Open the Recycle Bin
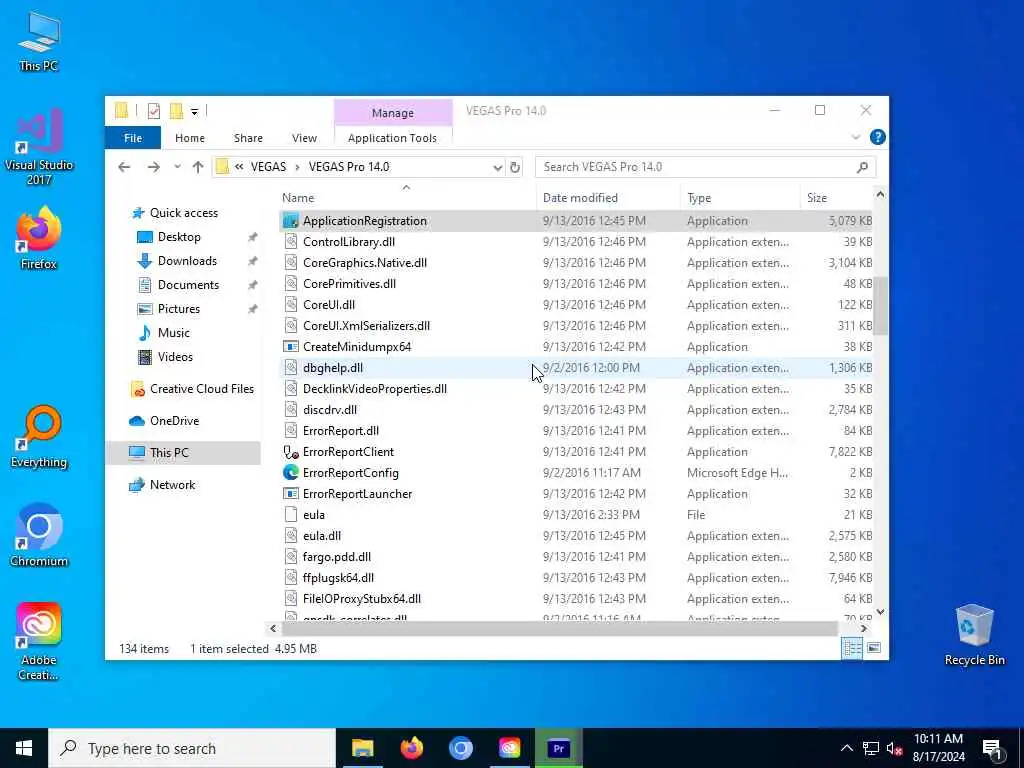 (974, 635)
